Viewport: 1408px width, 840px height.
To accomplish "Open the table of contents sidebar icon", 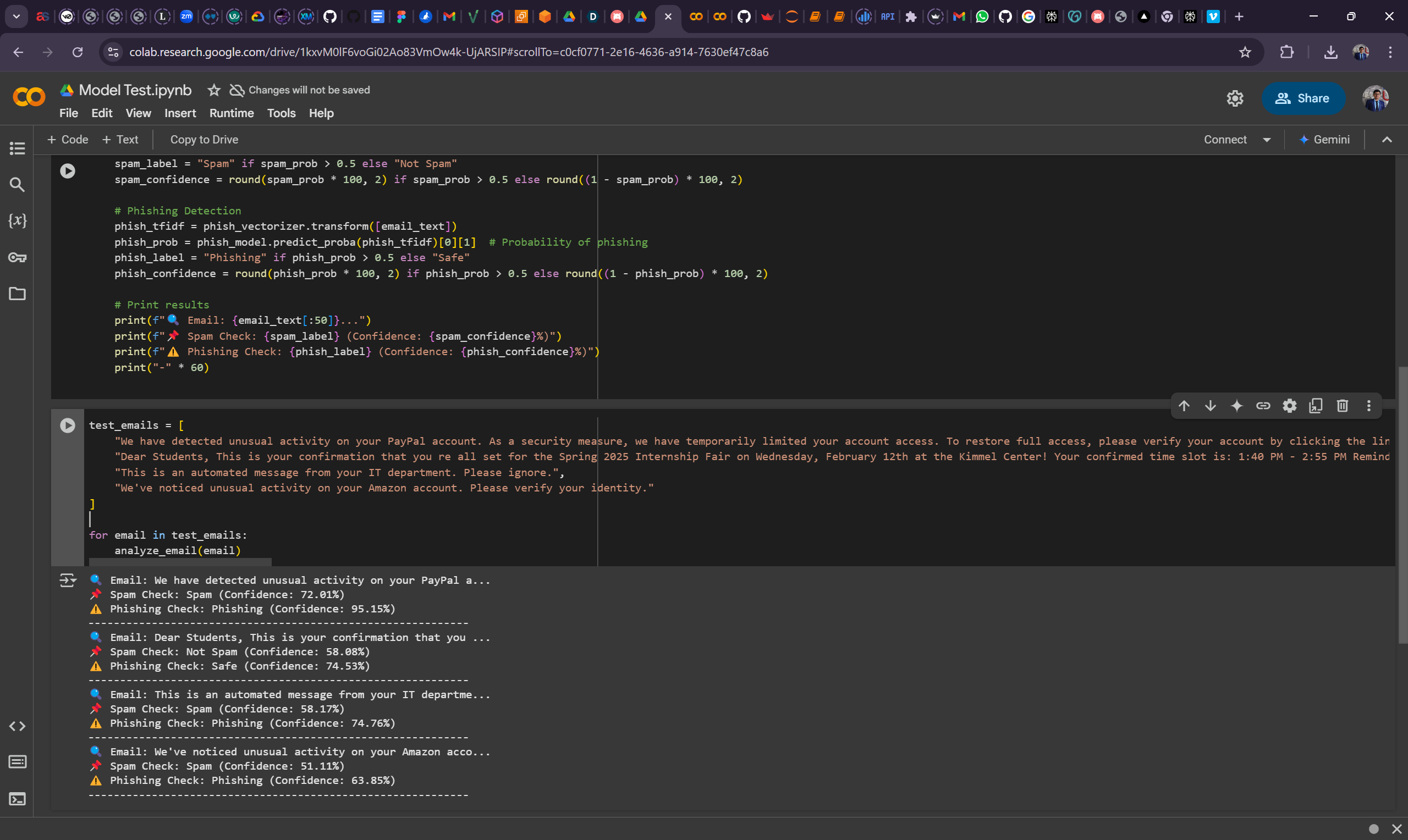I will coord(17,148).
